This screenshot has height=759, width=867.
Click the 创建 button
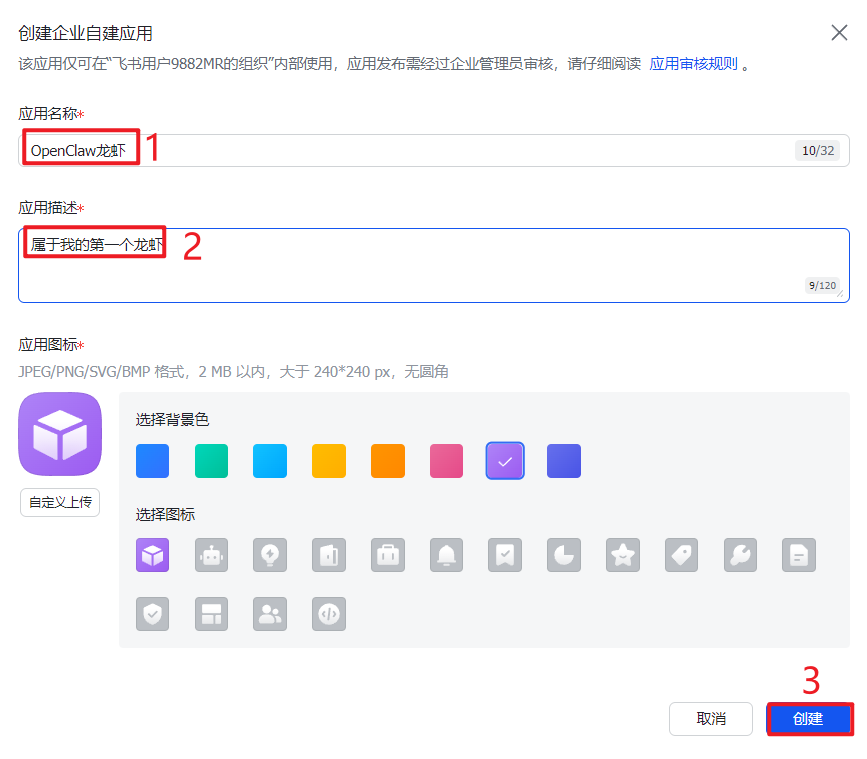[x=809, y=719]
